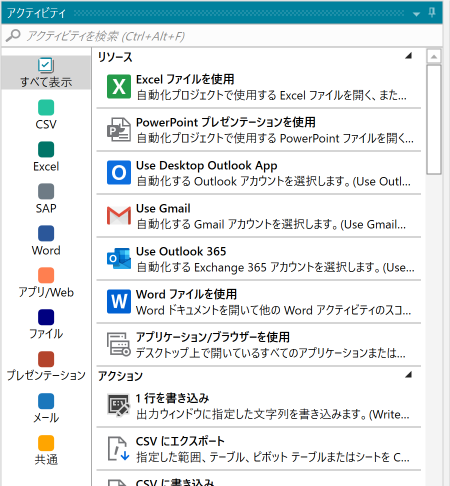The width and height of the screenshot is (450, 486).
Task: Collapse the リソース section triangle
Action: click(408, 56)
